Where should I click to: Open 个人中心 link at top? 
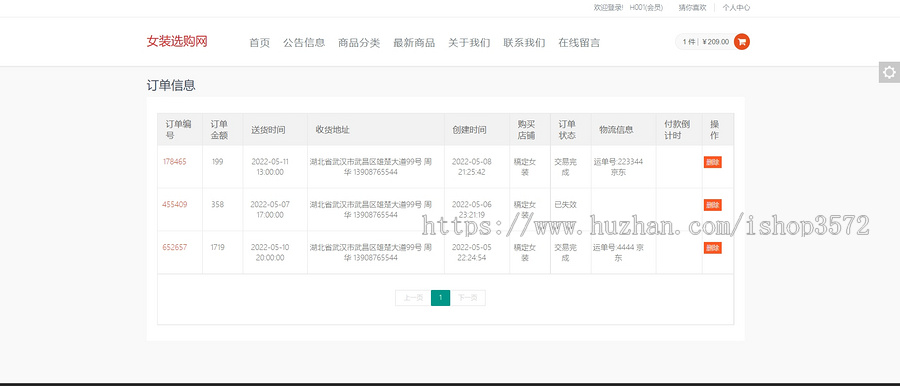pos(736,7)
